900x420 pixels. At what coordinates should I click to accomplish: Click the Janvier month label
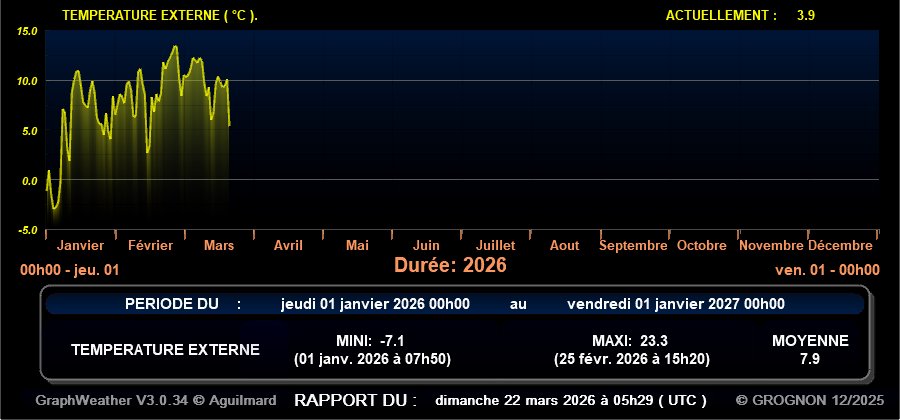click(x=81, y=245)
